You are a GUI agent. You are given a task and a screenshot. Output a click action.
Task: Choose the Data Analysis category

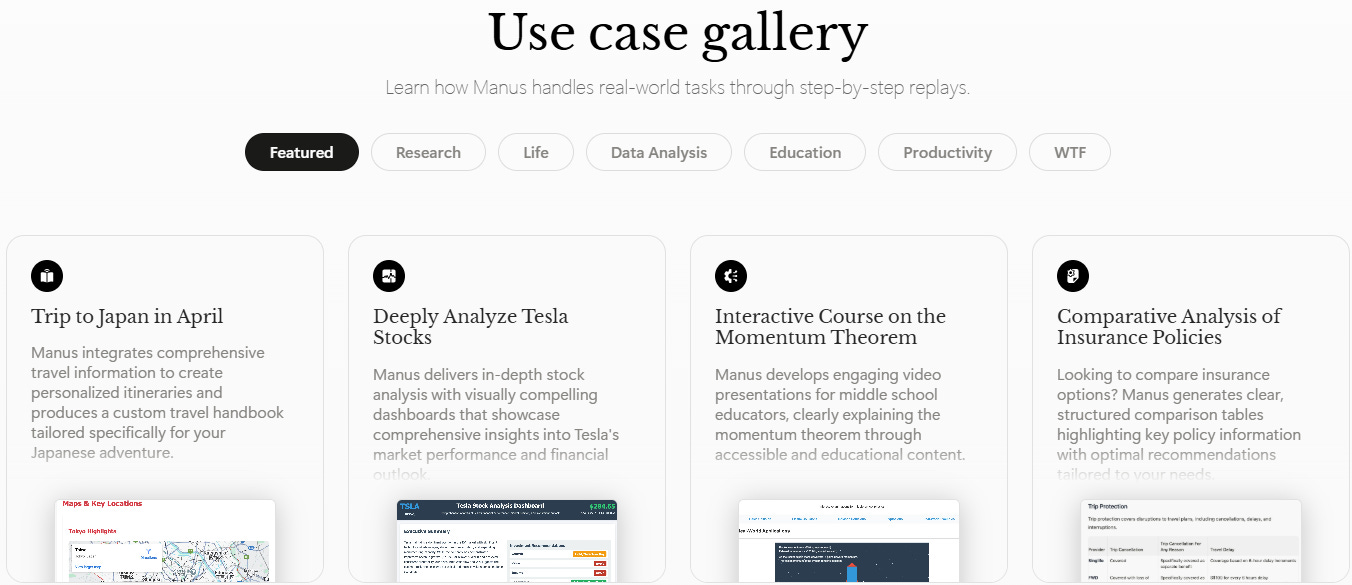pos(659,152)
